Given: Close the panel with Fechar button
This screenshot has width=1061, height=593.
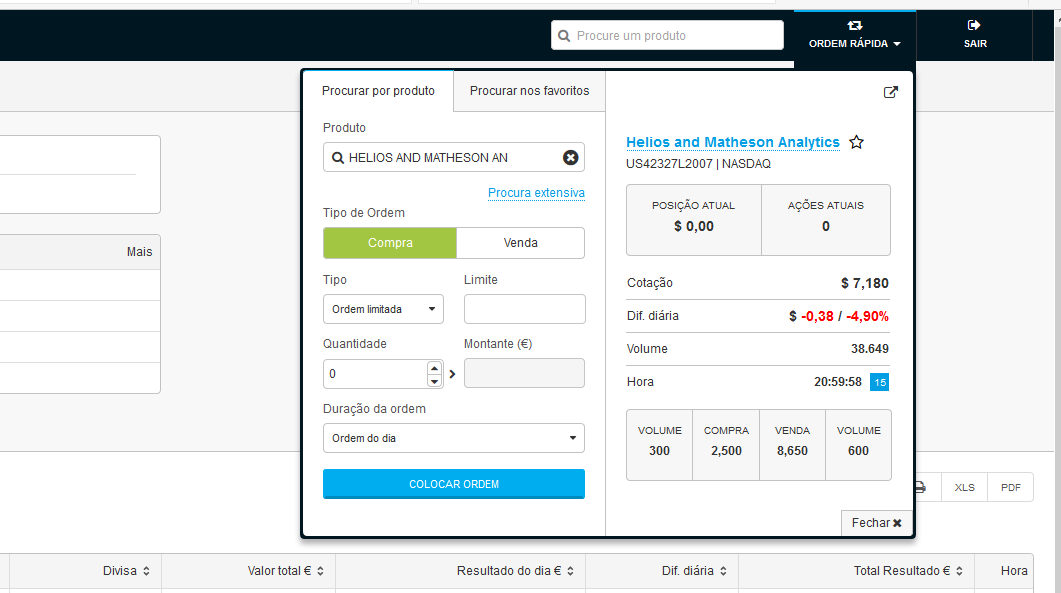Looking at the screenshot, I should click(876, 523).
